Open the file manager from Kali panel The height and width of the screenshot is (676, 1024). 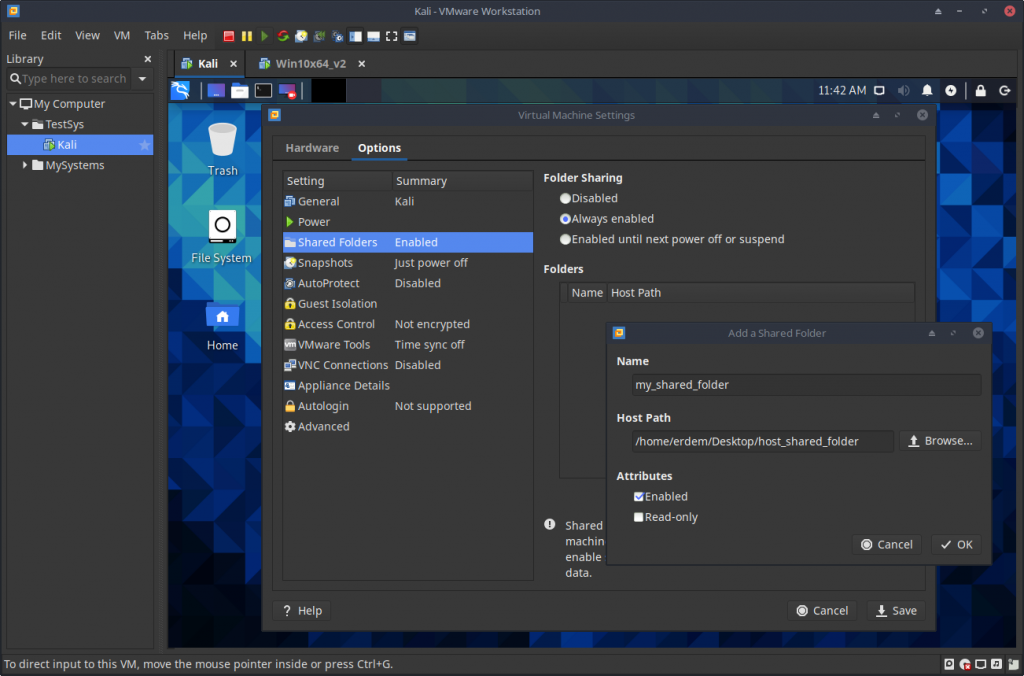[x=240, y=90]
